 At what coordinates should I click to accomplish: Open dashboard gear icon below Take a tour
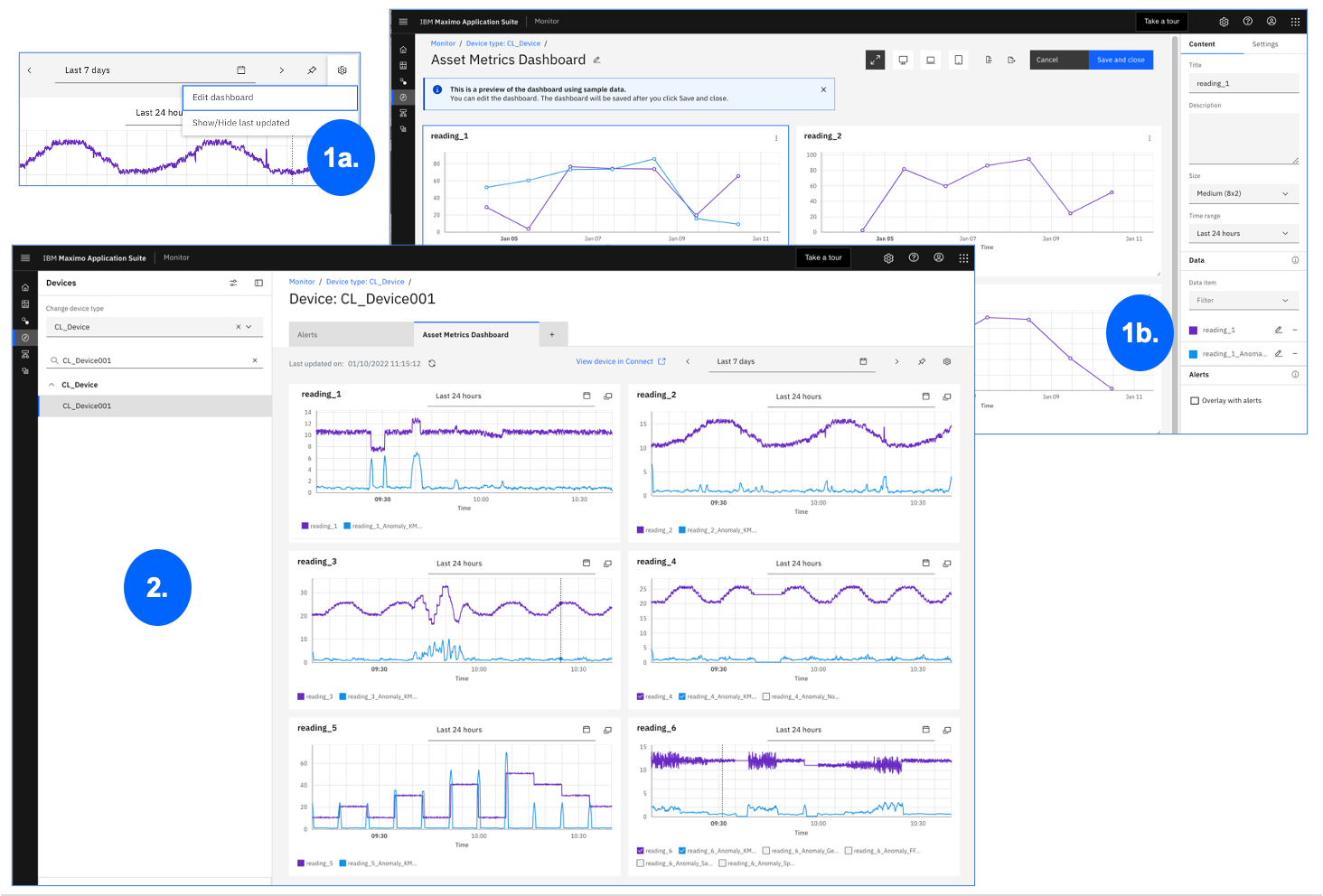947,361
